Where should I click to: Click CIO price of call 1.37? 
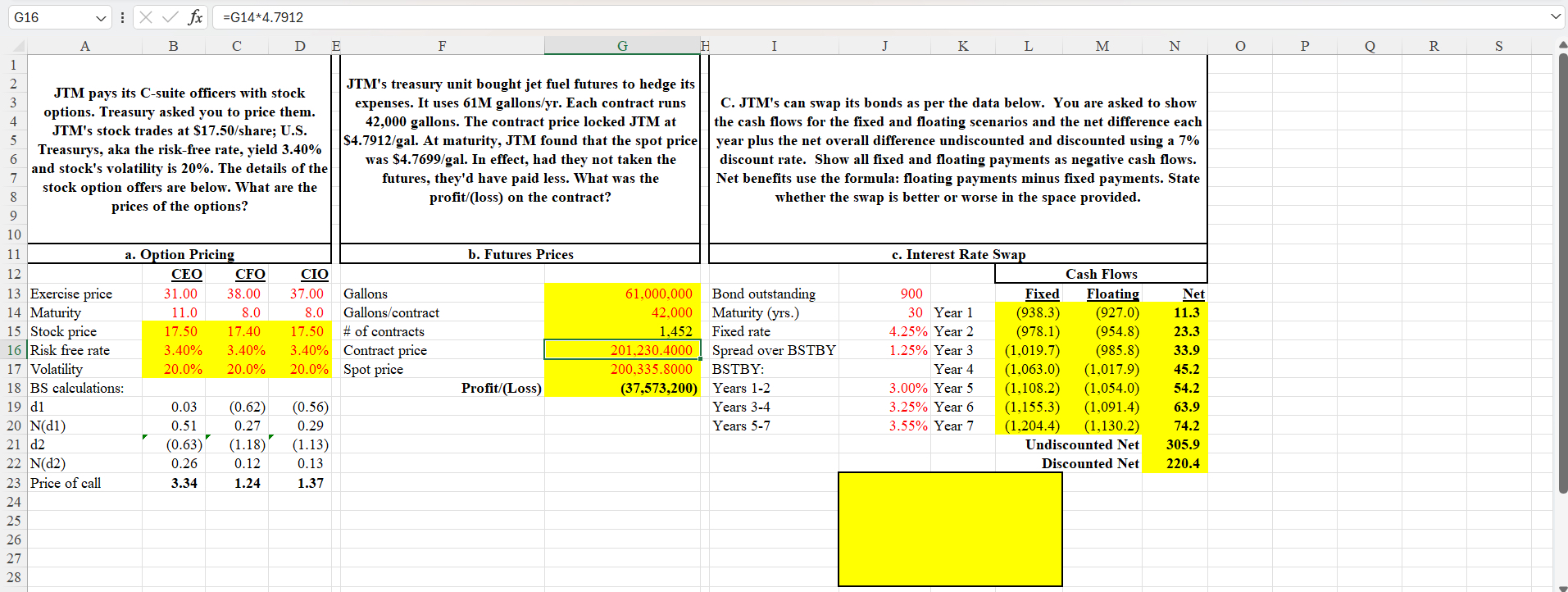pyautogui.click(x=300, y=483)
